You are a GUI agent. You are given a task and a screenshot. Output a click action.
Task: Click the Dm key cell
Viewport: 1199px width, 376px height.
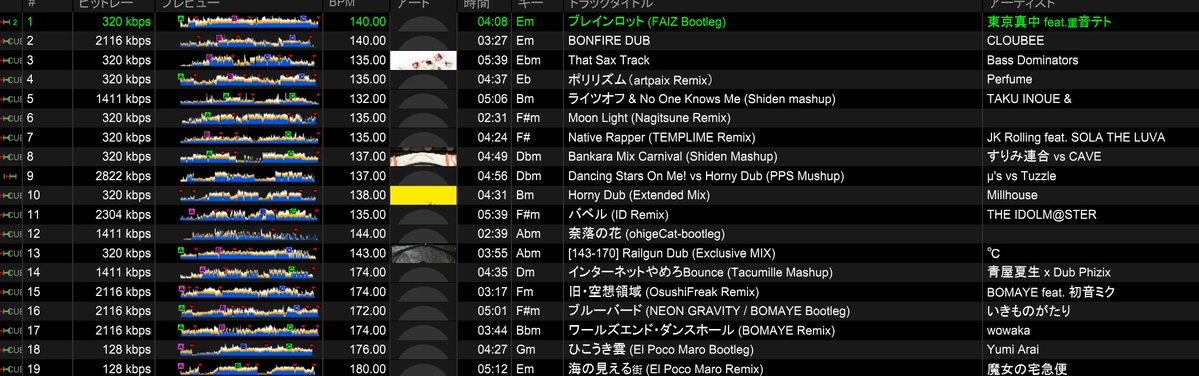click(x=525, y=272)
